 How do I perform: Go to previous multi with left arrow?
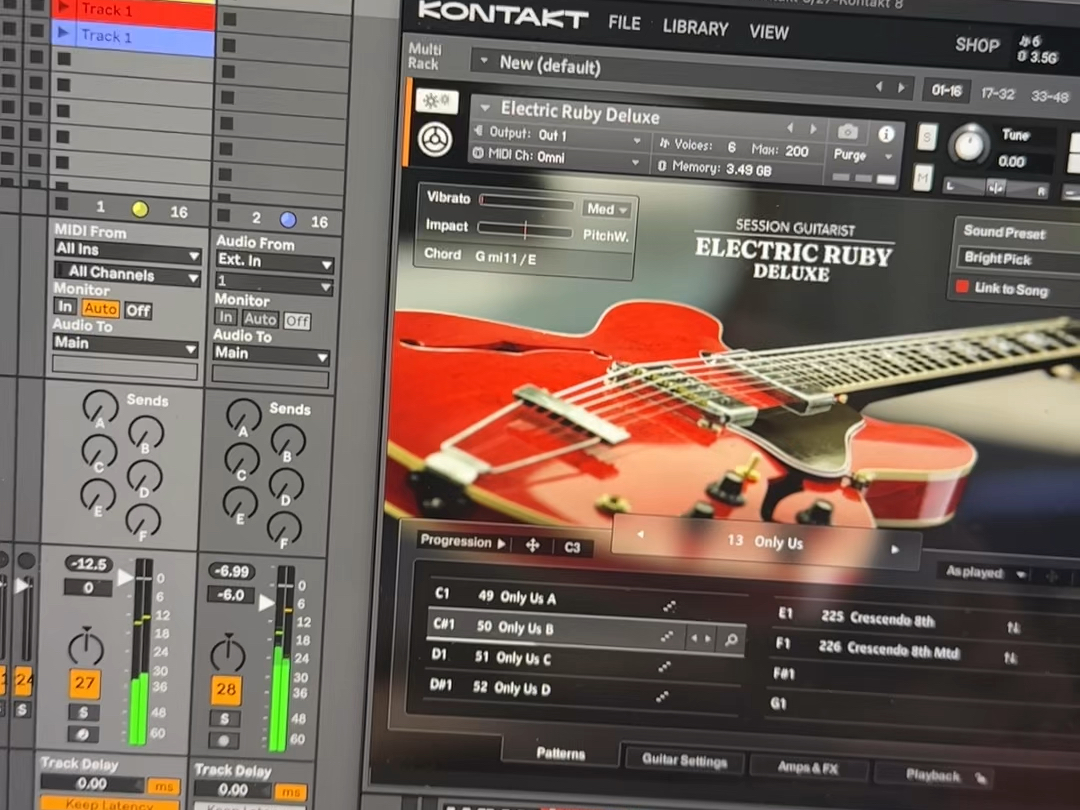878,87
